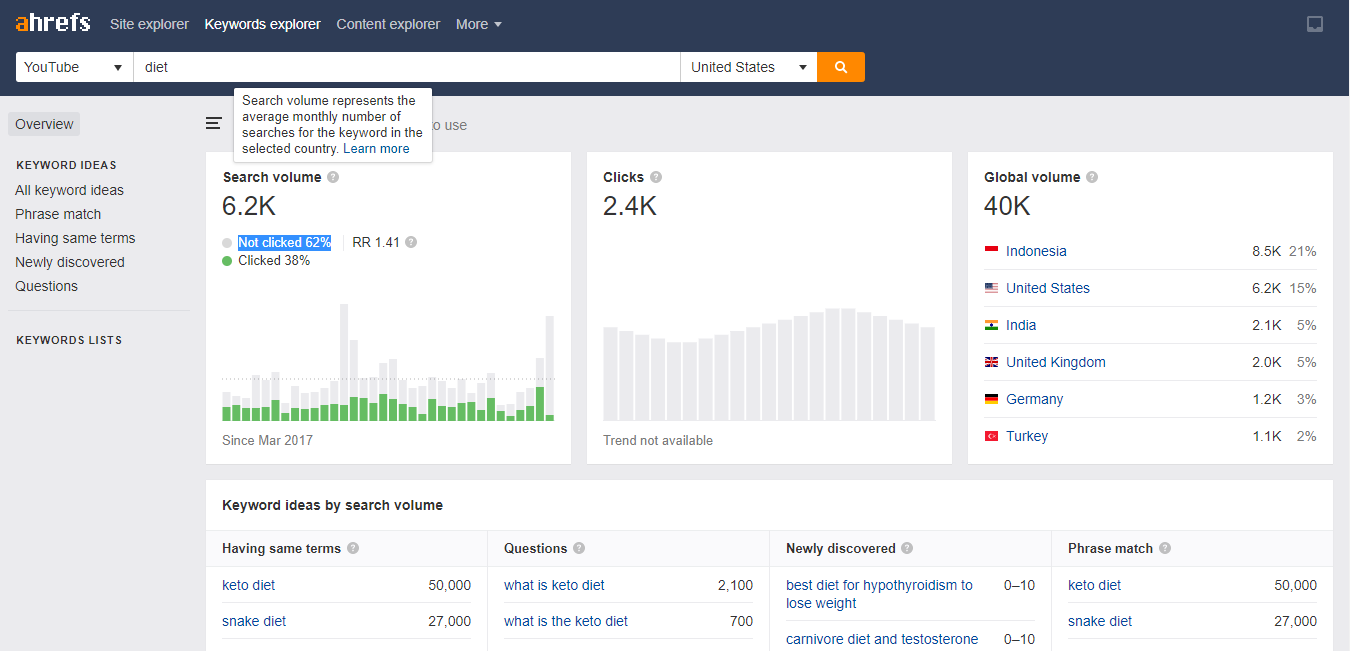1350x651 pixels.
Task: Open the notifications icon in header
Action: pos(1315,24)
